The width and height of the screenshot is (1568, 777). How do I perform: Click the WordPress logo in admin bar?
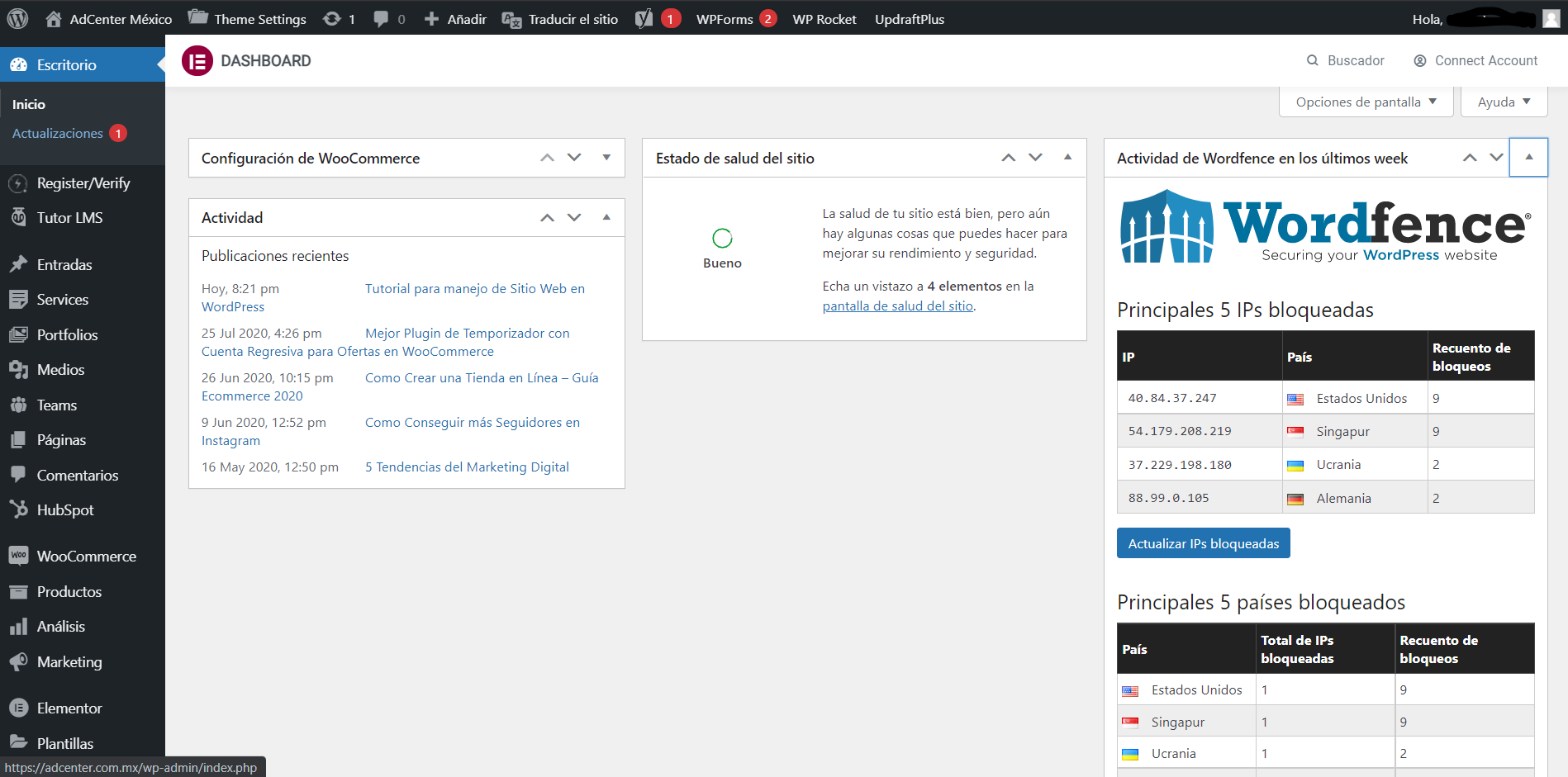(x=17, y=18)
